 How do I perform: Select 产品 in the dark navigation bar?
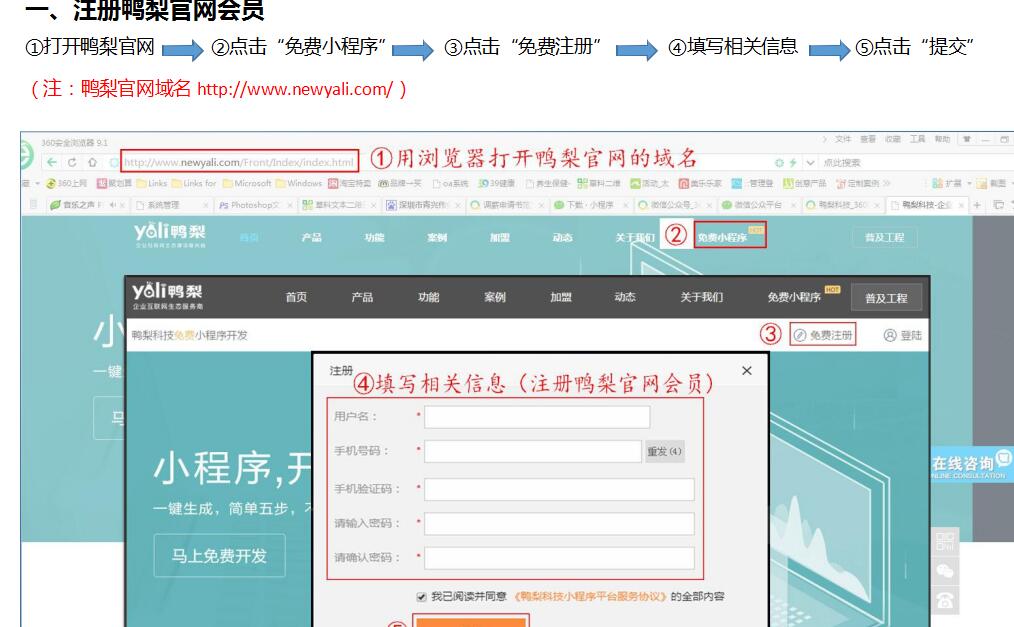tap(362, 297)
